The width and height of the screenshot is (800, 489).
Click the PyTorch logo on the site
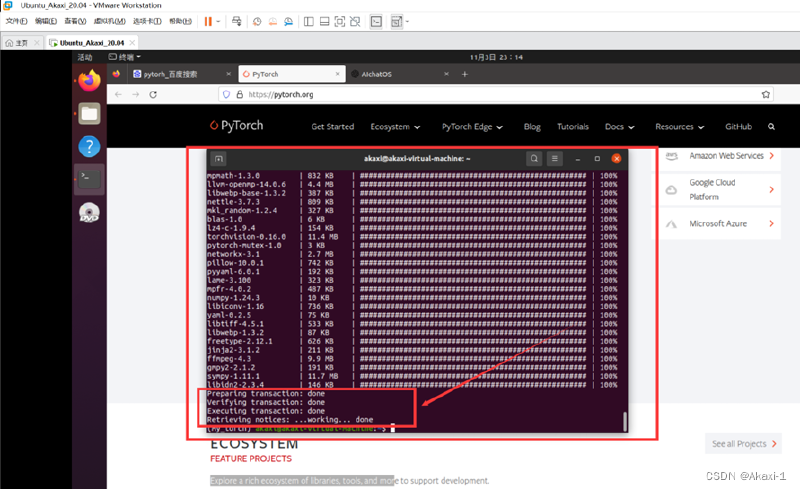pos(236,126)
